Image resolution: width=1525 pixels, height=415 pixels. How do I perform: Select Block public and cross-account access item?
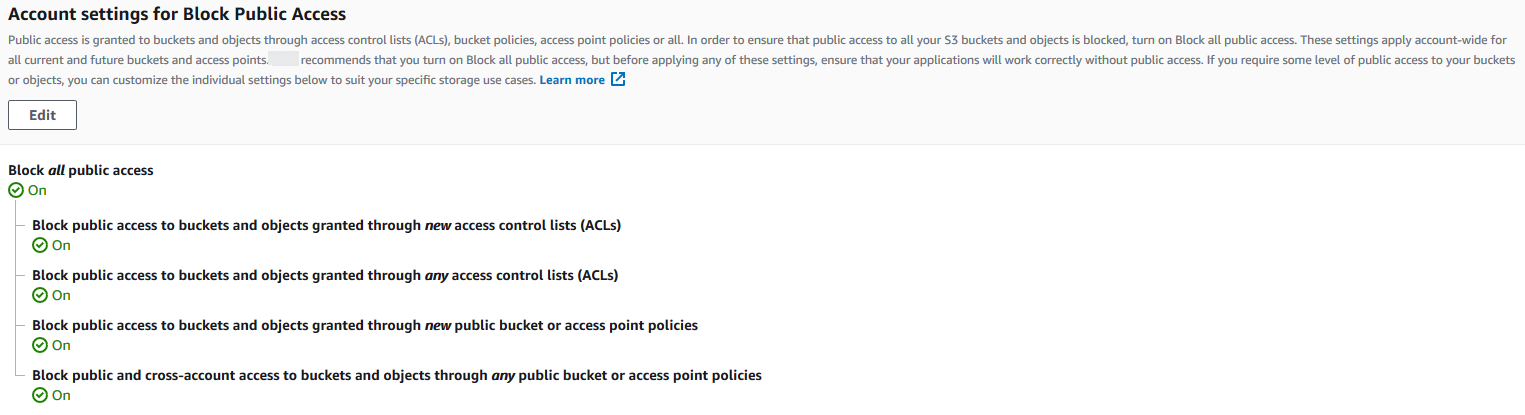point(396,375)
